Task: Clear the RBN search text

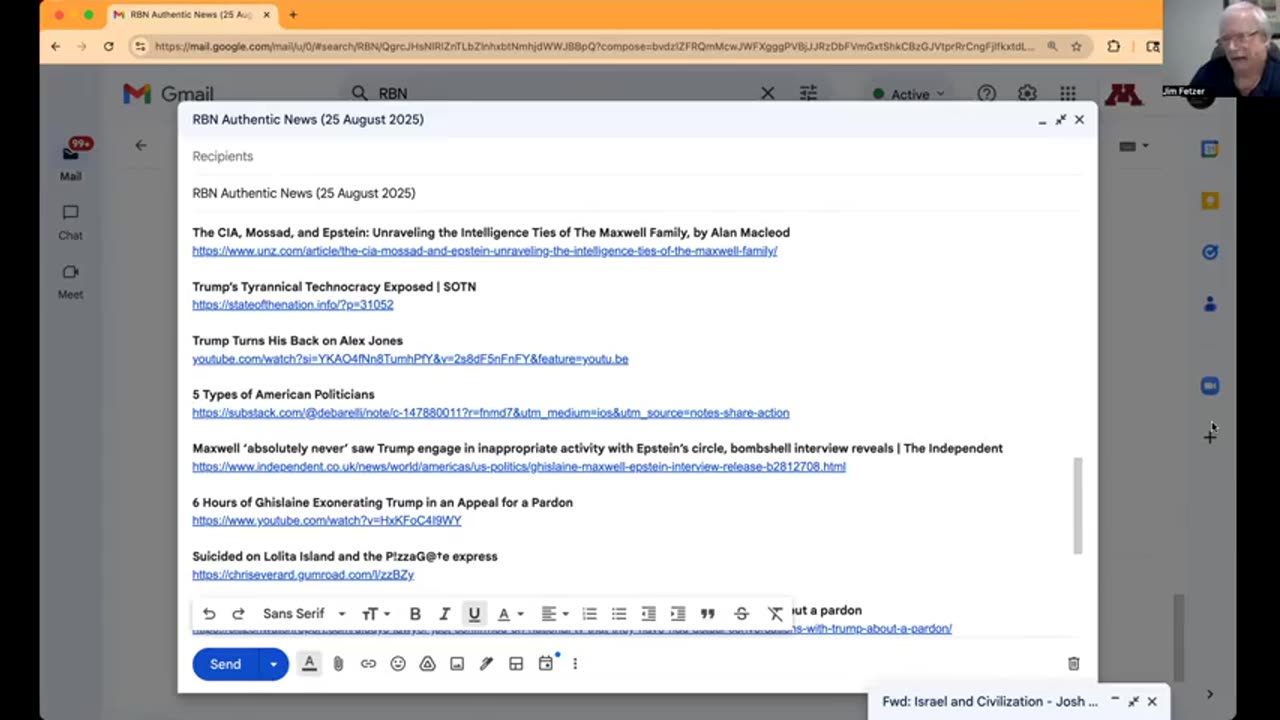Action: pos(767,93)
